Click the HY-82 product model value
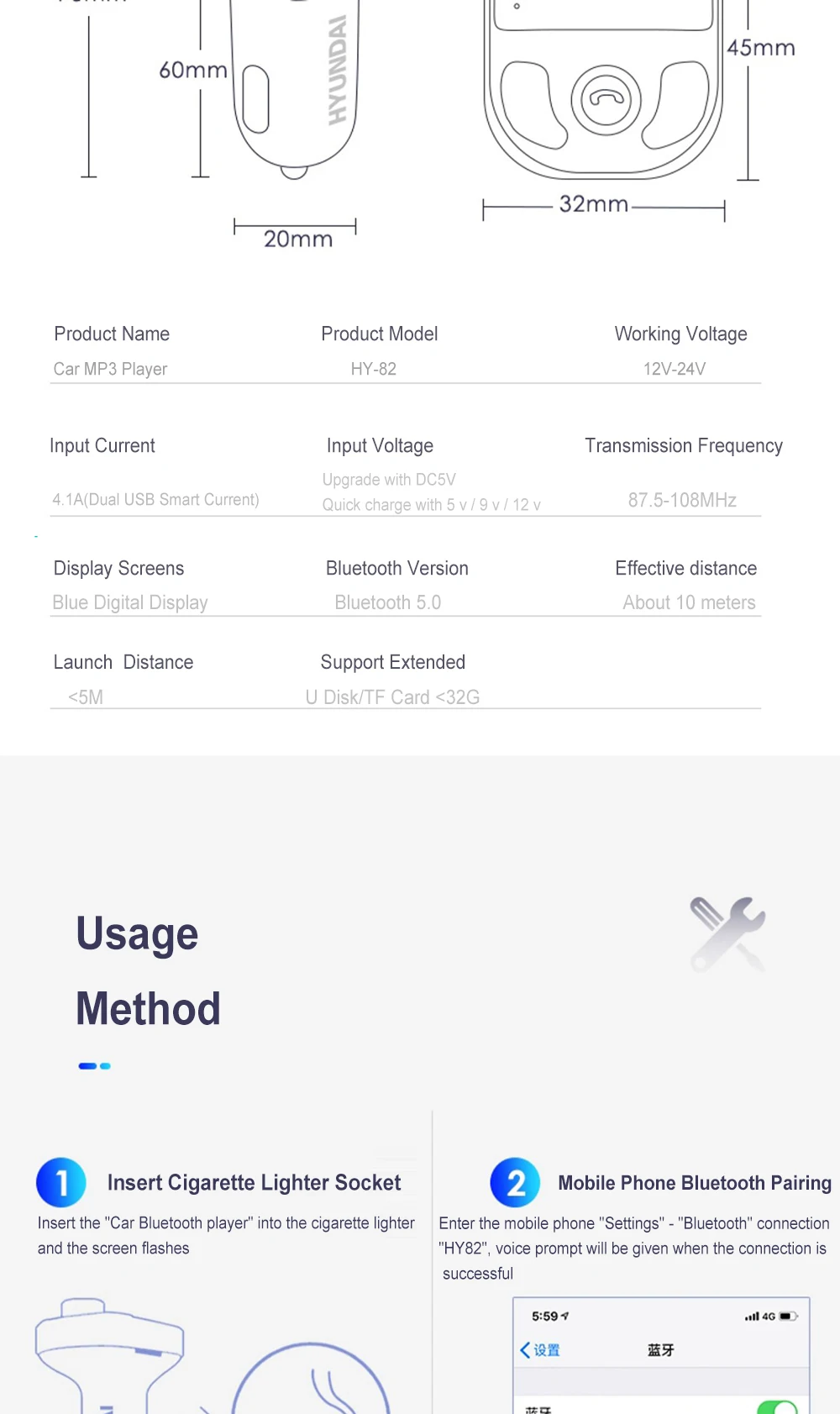The image size is (840, 1414). tap(374, 369)
